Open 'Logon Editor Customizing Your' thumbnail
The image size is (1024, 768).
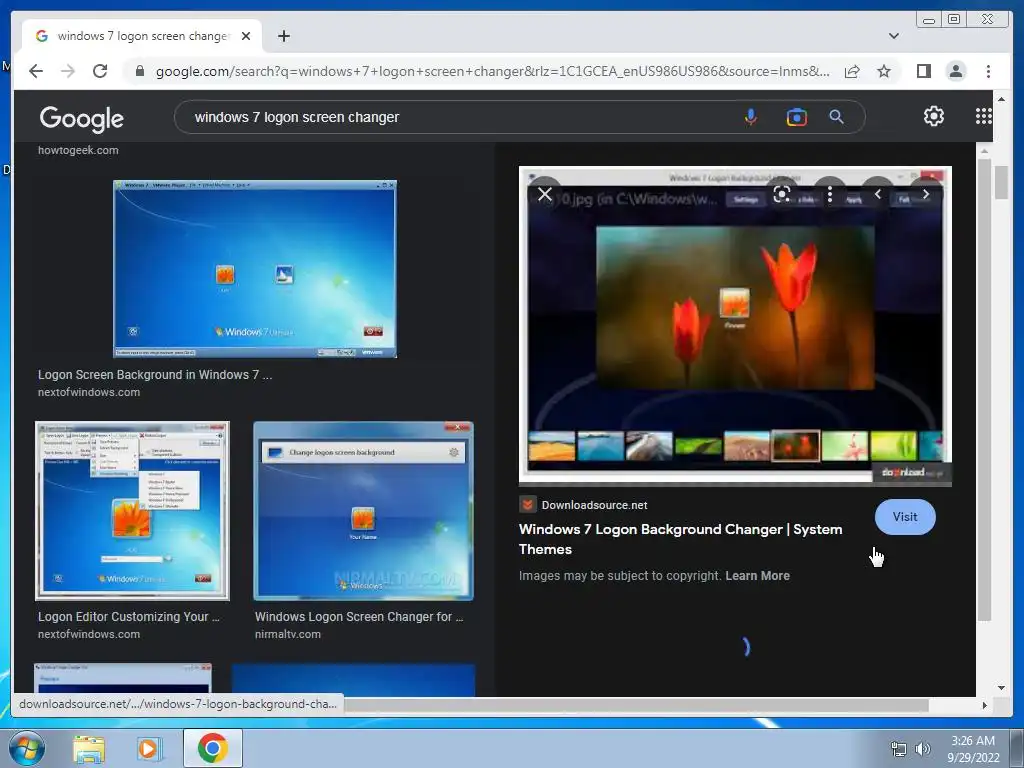tap(132, 511)
